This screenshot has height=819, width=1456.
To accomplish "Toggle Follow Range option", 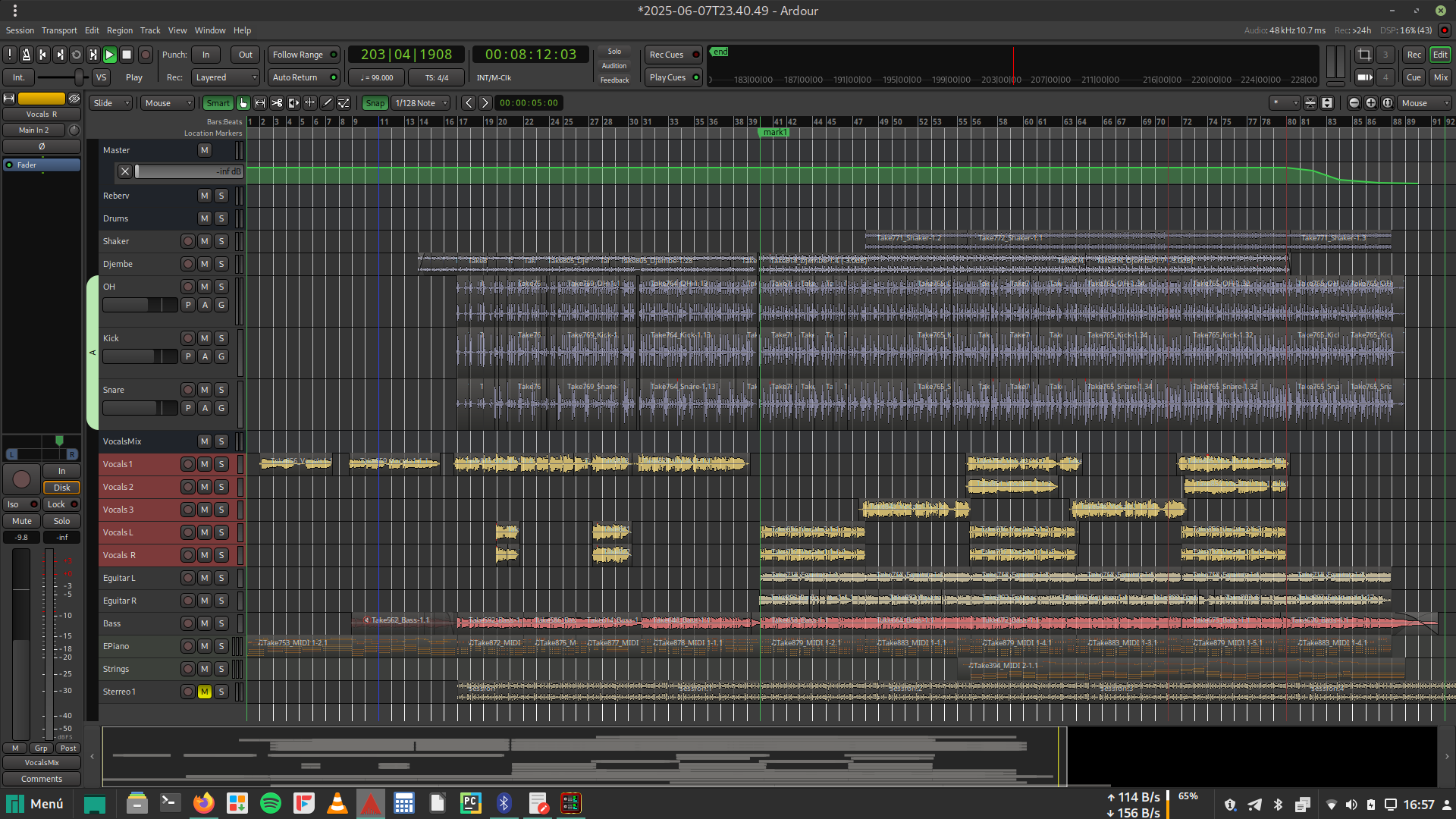I will [303, 55].
